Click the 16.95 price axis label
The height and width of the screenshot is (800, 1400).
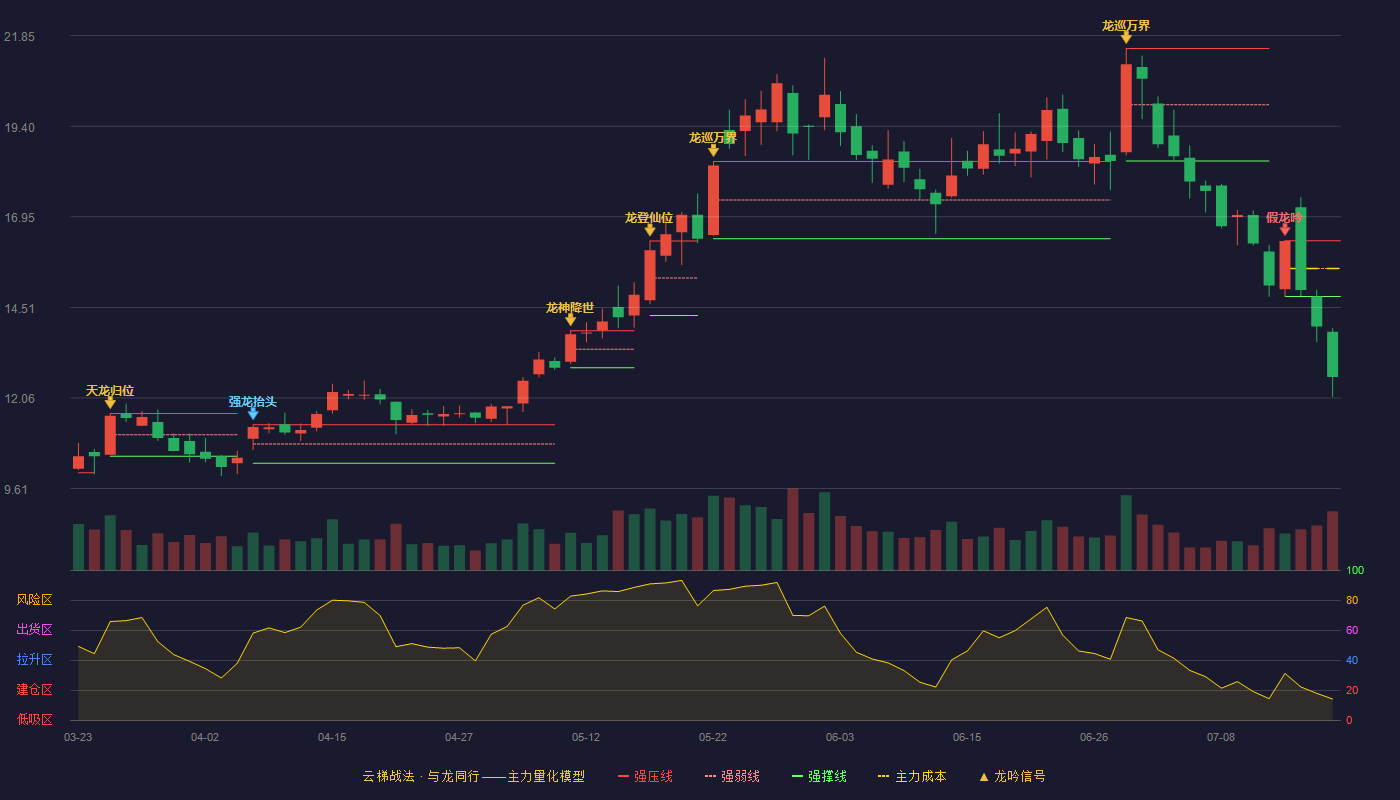(19, 218)
